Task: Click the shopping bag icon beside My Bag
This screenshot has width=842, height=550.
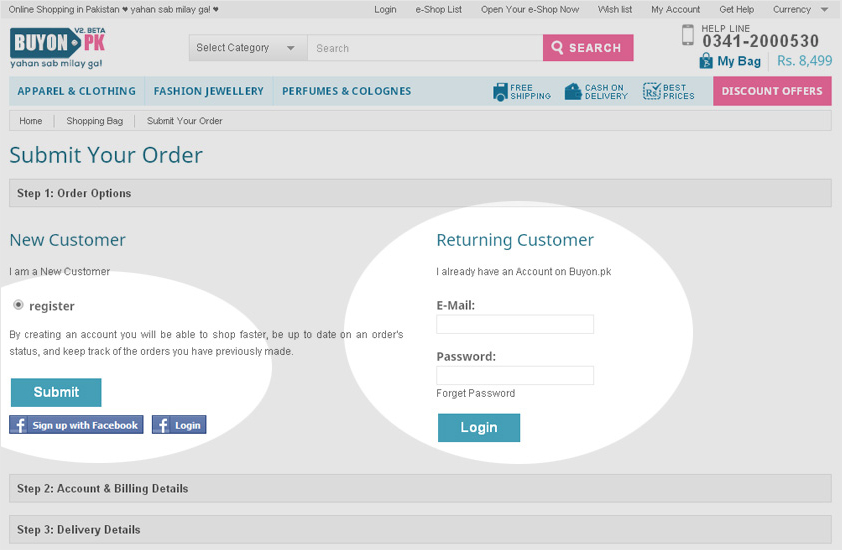Action: click(706, 61)
